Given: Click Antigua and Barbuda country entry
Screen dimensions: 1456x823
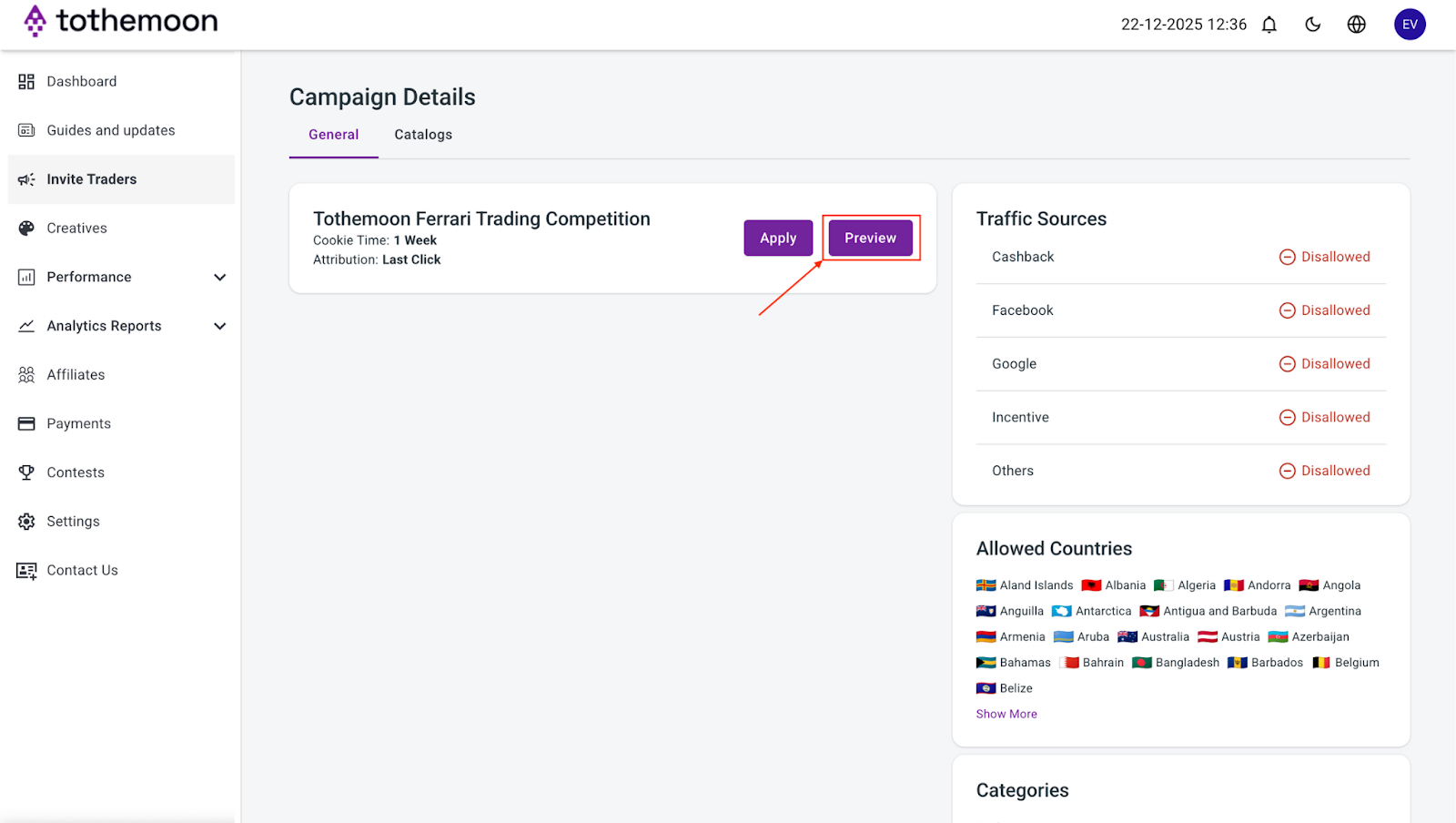Looking at the screenshot, I should pos(1208,612).
